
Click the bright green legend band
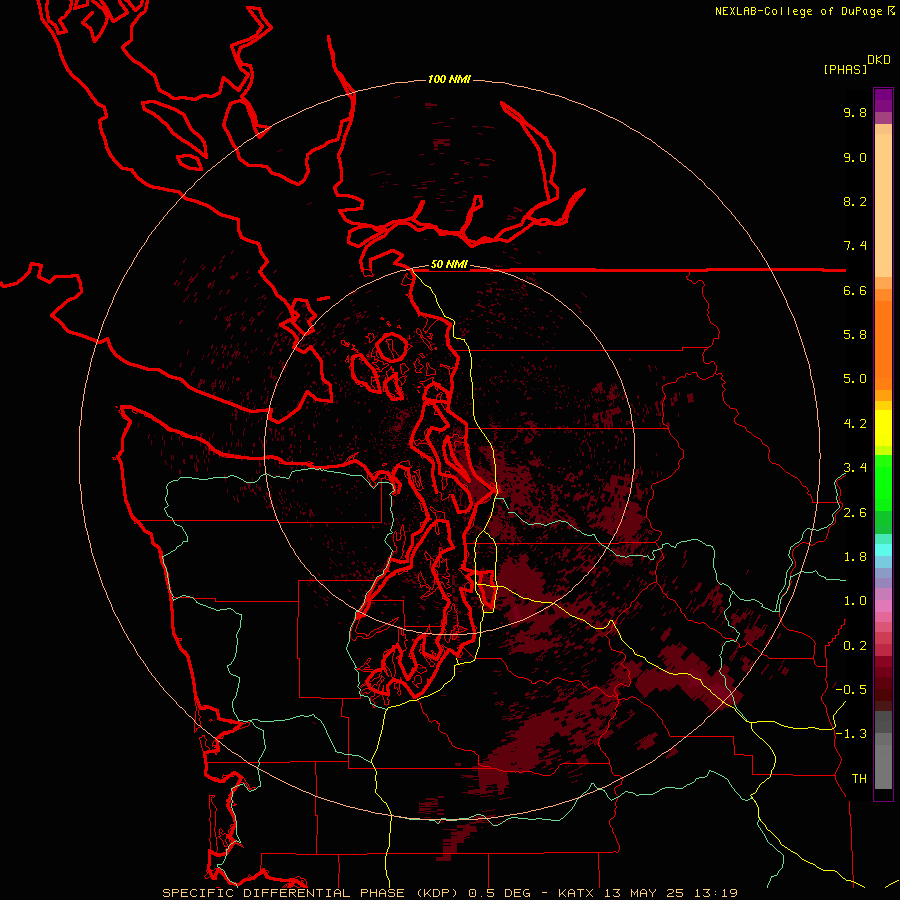pos(883,482)
